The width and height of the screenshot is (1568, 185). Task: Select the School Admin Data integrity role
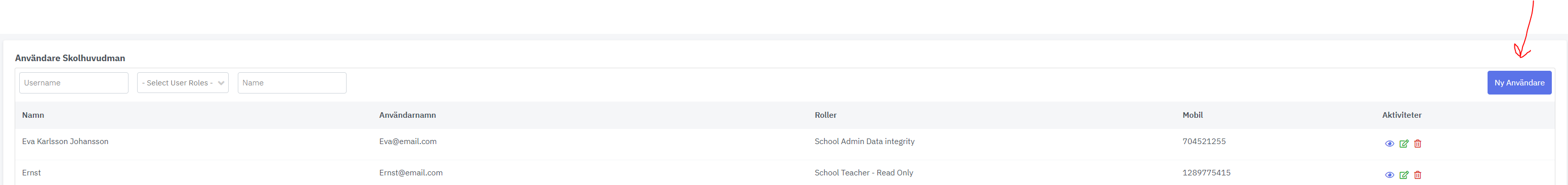coord(864,141)
